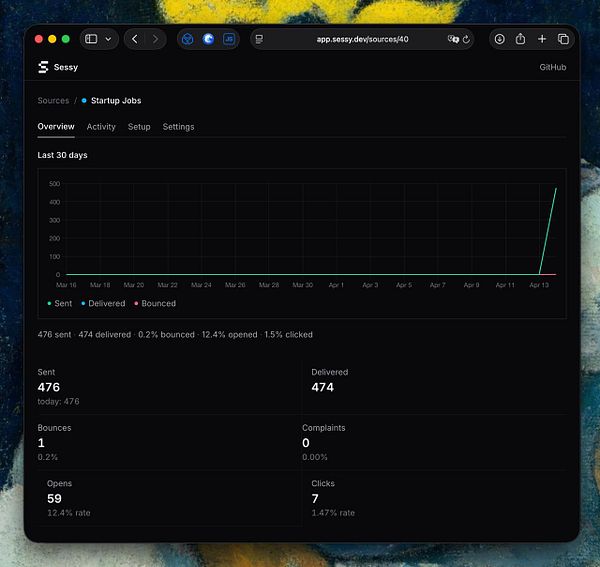Screen dimensions: 600x567
Task: Click the '12.4% rate' text under Opens
Action: [x=69, y=513]
